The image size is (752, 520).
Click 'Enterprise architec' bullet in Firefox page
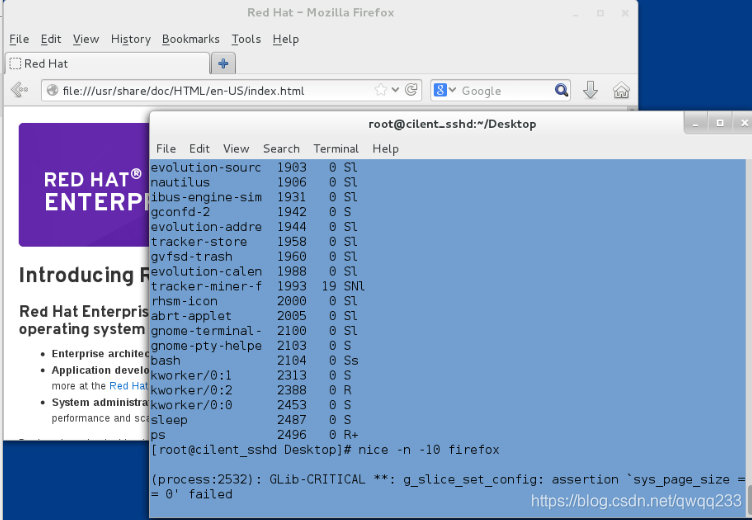click(100, 354)
